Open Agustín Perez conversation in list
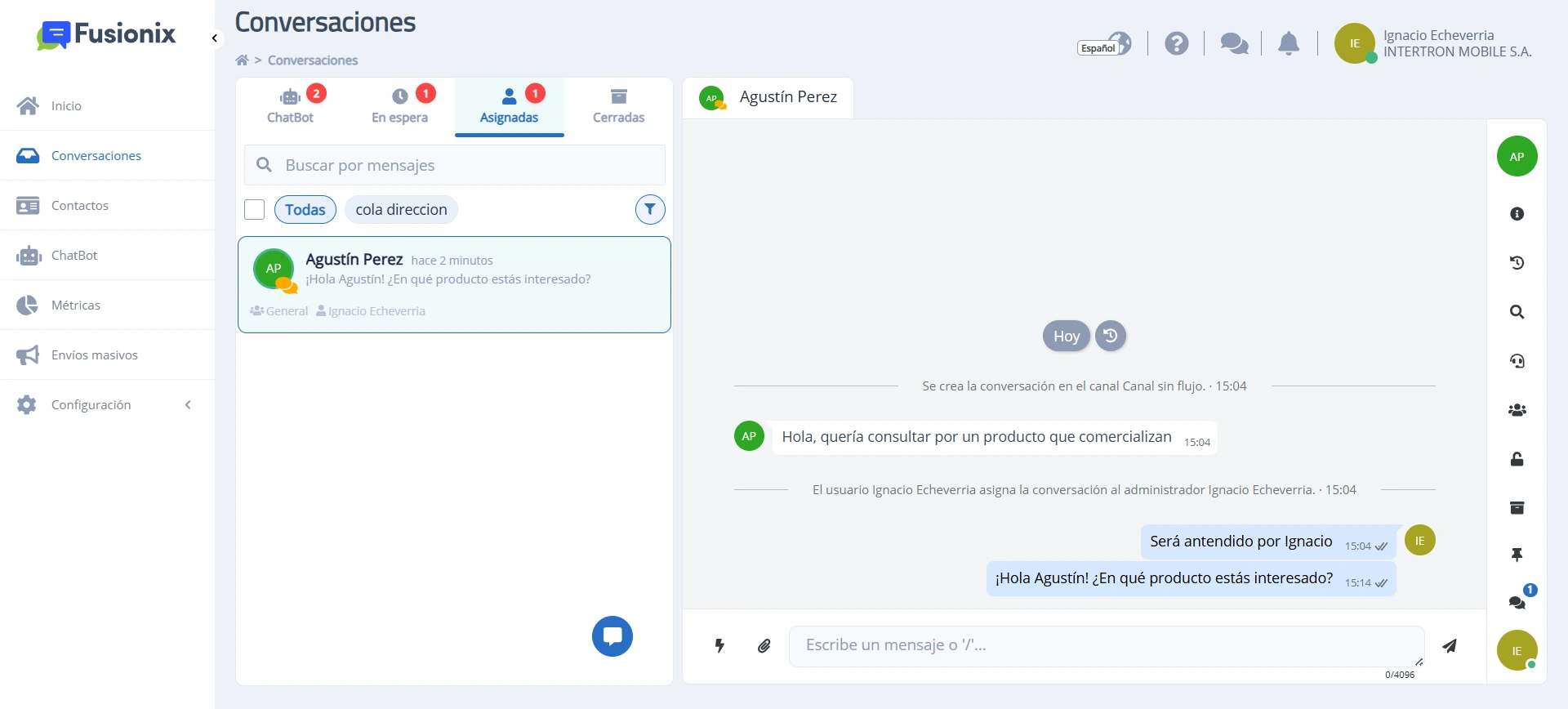The width and height of the screenshot is (1568, 709). tap(454, 284)
